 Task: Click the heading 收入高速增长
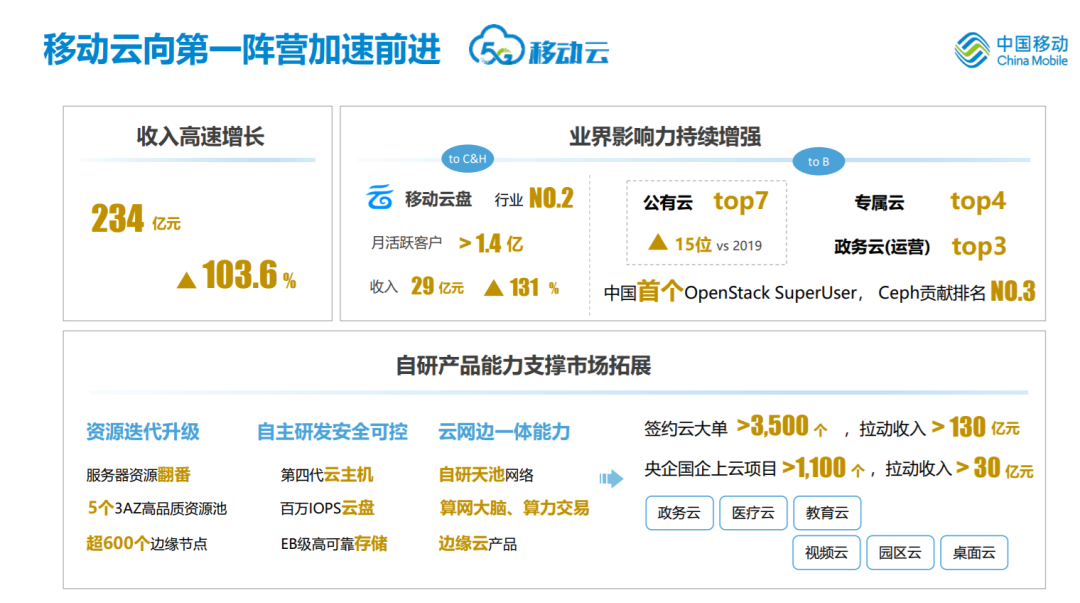[200, 136]
